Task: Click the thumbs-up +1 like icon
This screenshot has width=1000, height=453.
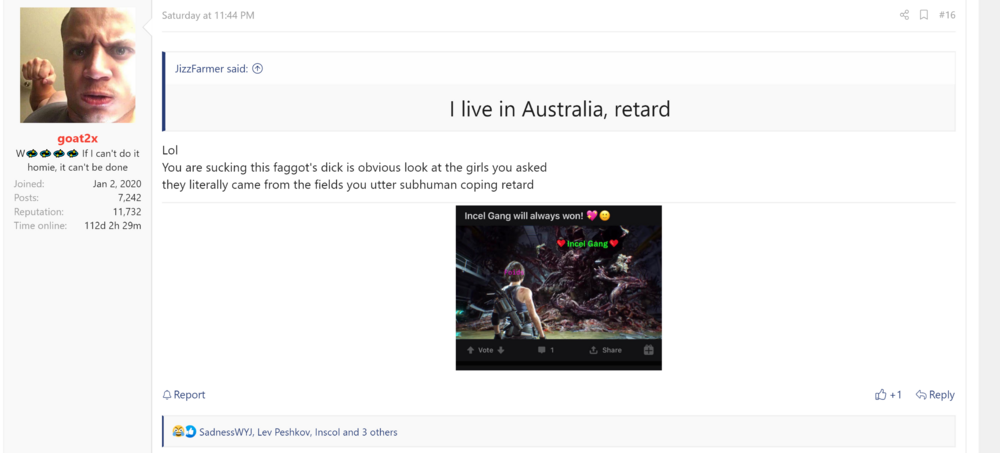Action: click(881, 395)
